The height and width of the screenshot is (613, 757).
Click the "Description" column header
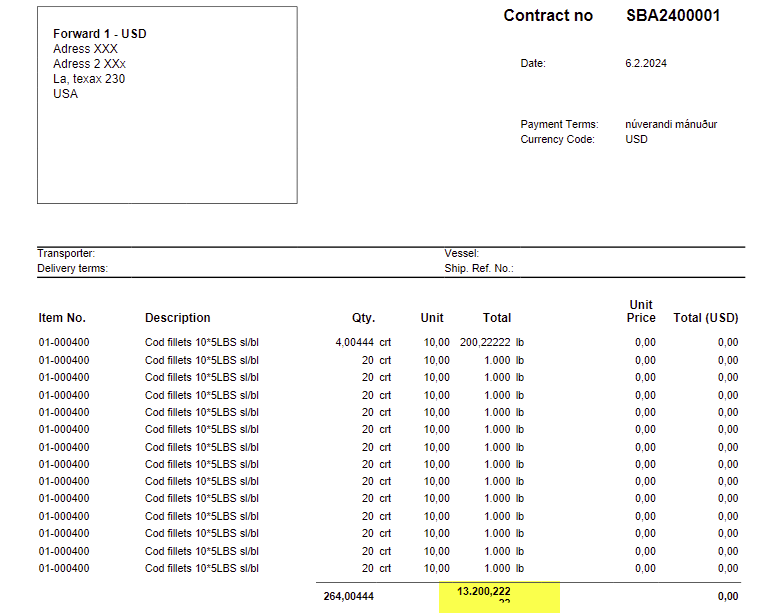point(178,318)
